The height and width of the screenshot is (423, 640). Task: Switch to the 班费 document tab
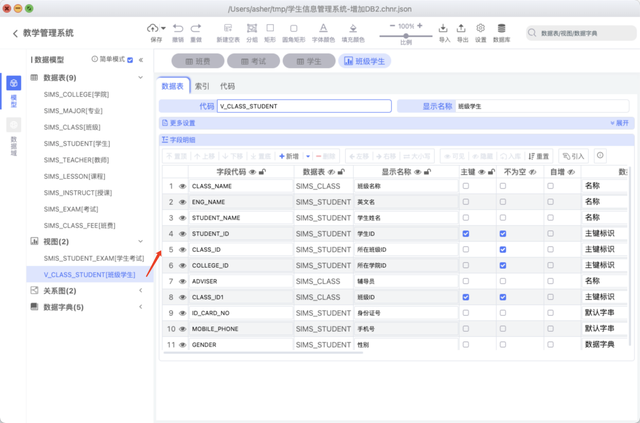point(198,61)
